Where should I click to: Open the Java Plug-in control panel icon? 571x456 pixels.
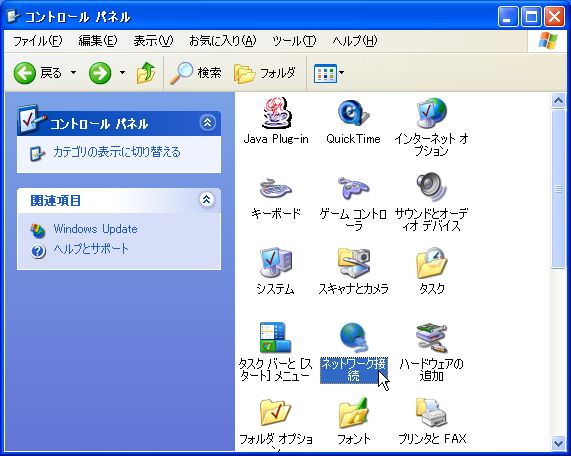(x=276, y=113)
